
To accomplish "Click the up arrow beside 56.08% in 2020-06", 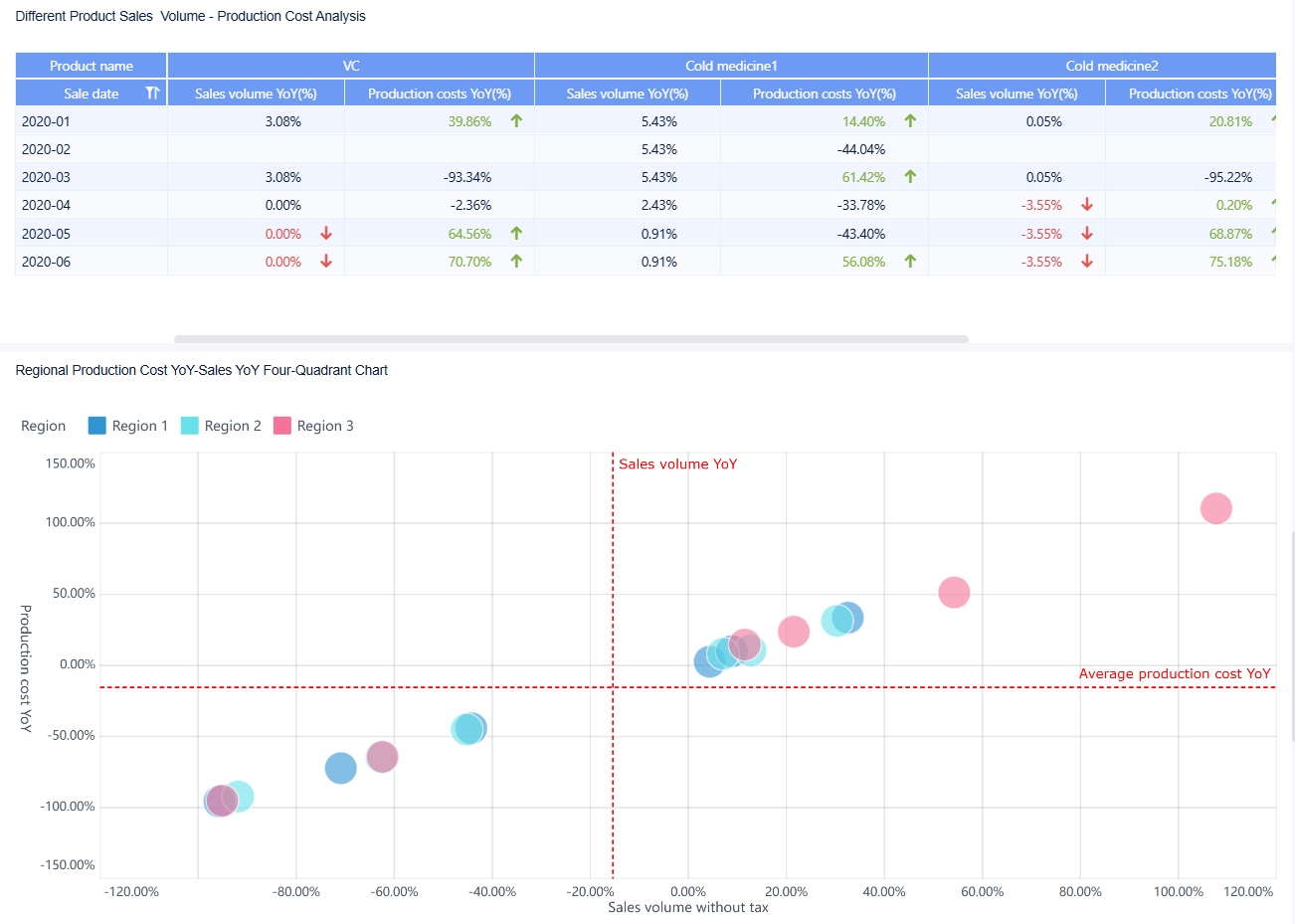I will click(x=908, y=261).
